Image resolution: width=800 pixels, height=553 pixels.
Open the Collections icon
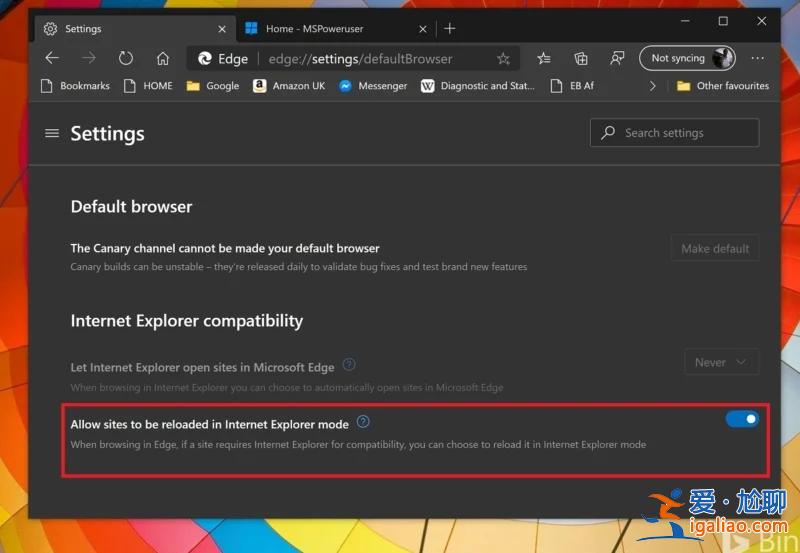point(581,59)
